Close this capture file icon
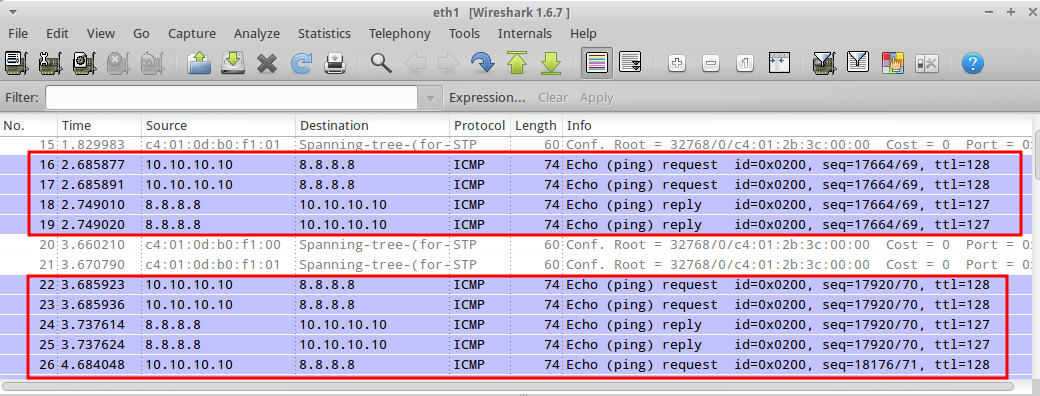This screenshot has width=1040, height=396. [267, 64]
